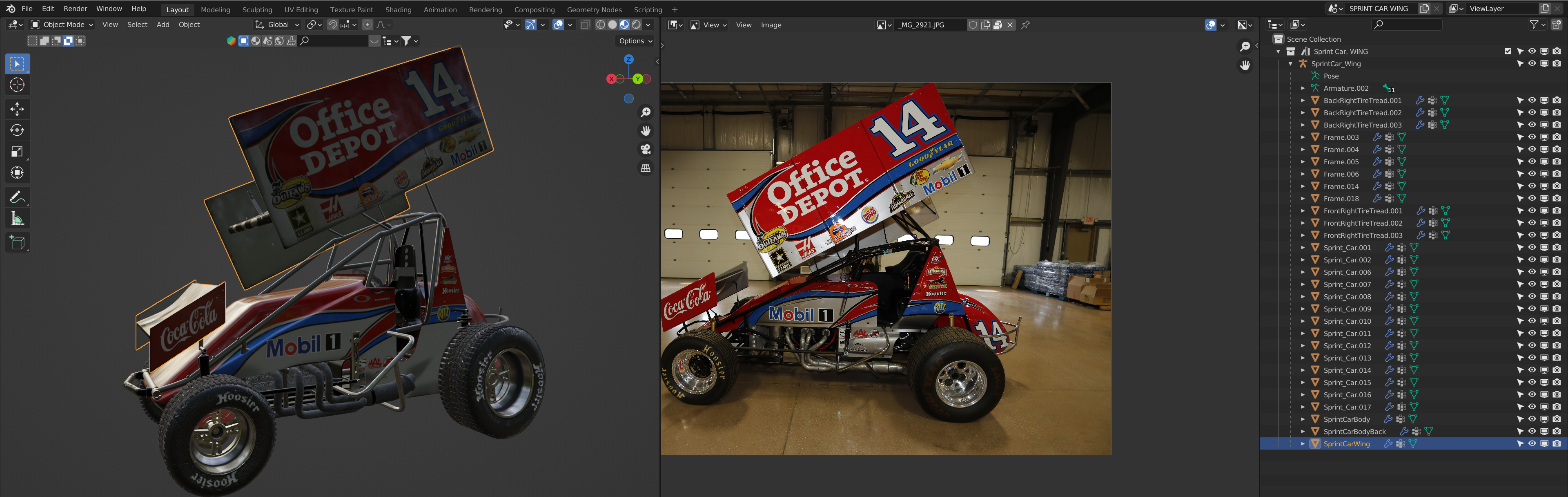This screenshot has width=1568, height=497.
Task: Select the Add Cube tool
Action: click(17, 243)
